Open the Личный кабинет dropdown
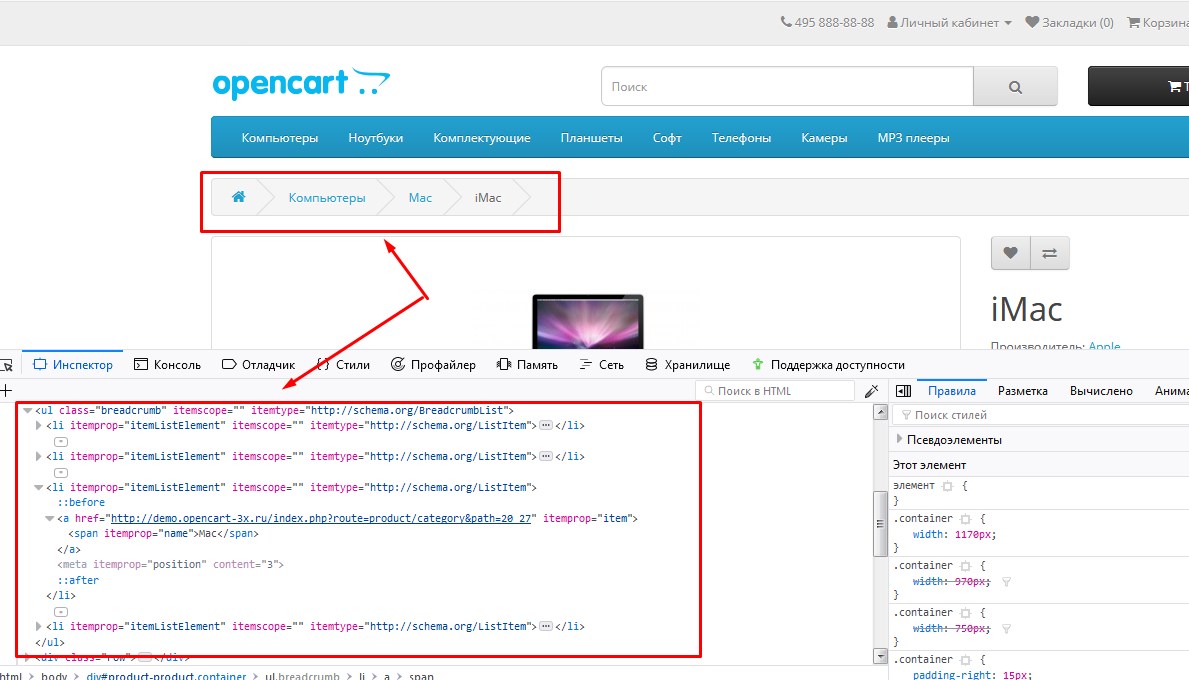Viewport: 1189px width, 680px height. [x=949, y=22]
